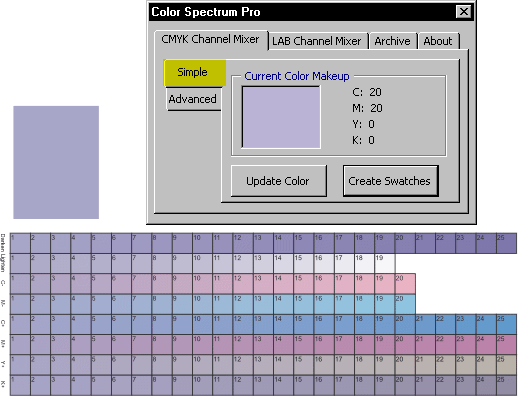This screenshot has height=396, width=518.
Task: Open the About tab
Action: (438, 41)
